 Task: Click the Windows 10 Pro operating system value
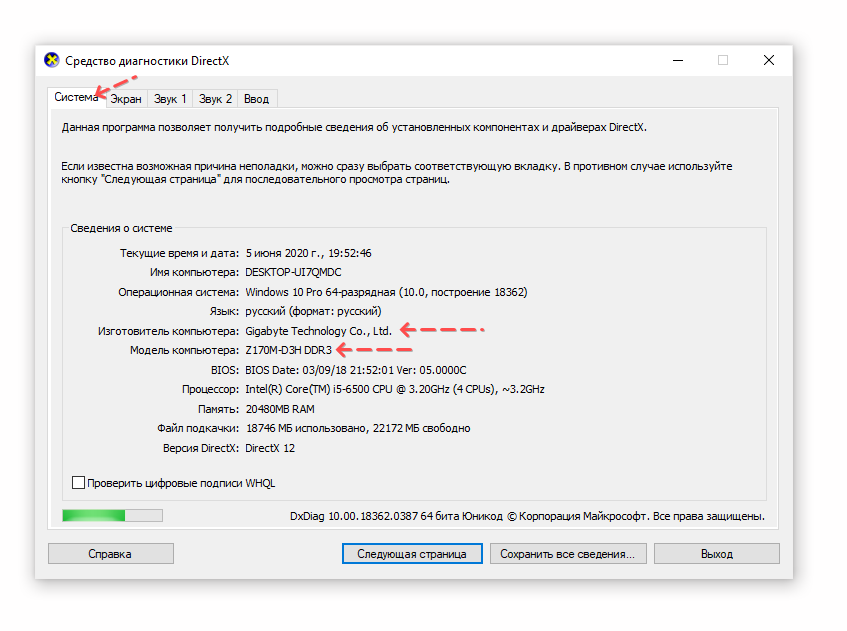(386, 292)
